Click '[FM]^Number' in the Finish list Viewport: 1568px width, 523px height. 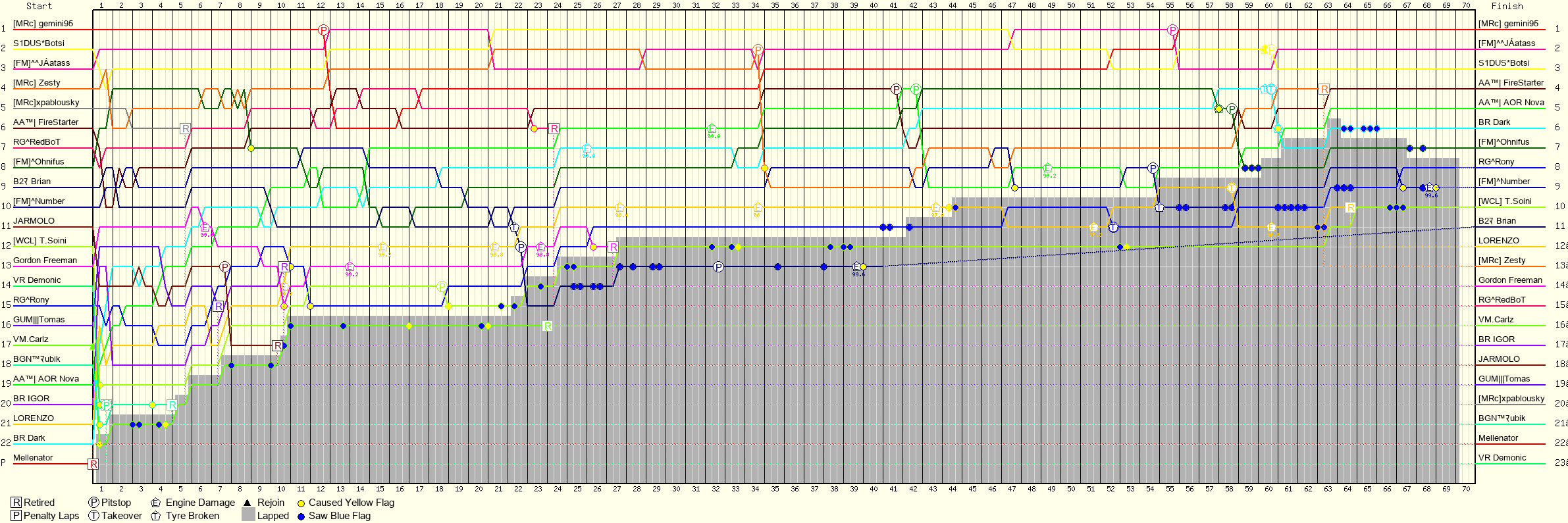point(1504,182)
